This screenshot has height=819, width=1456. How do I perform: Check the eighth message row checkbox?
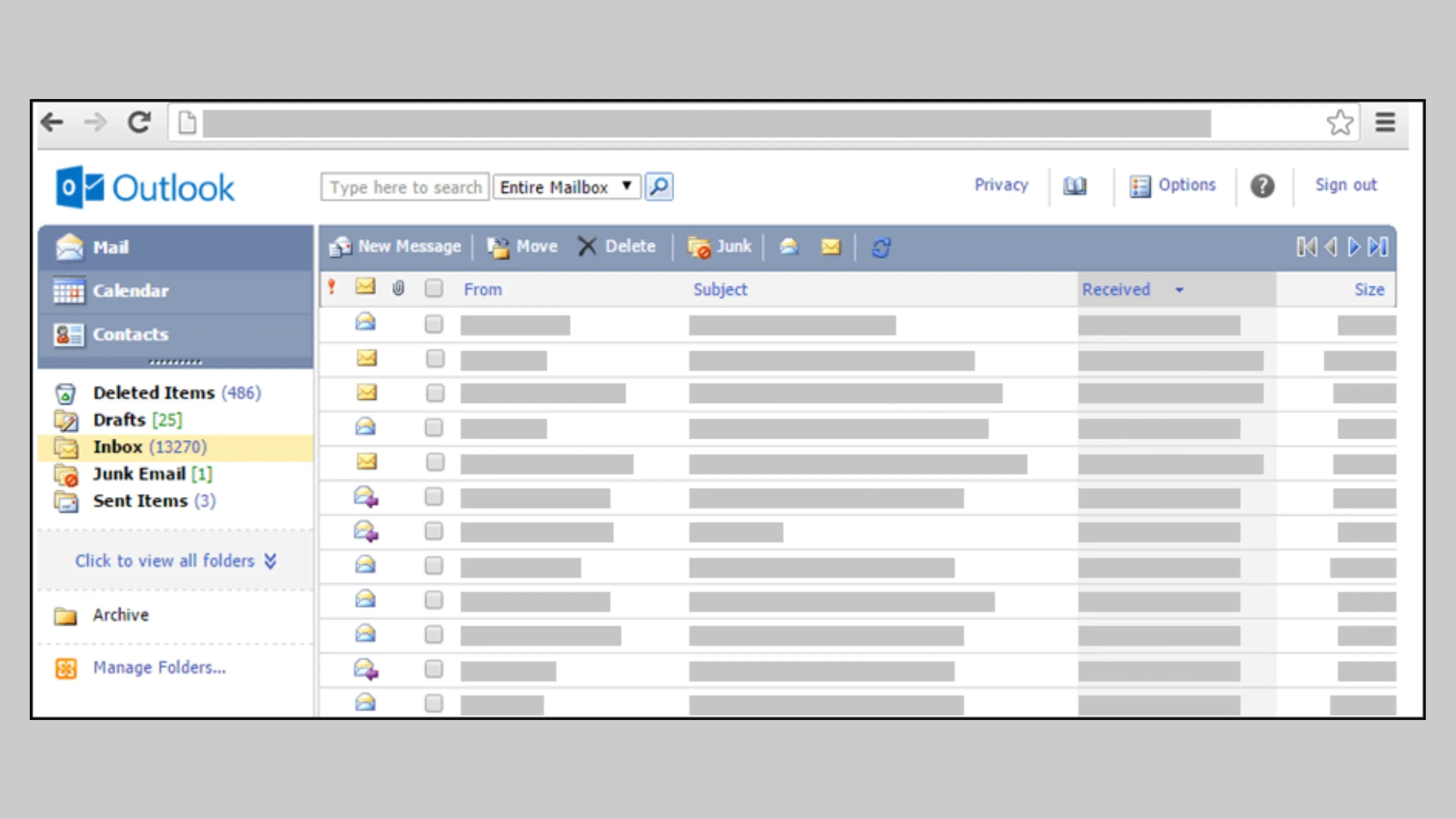(x=434, y=566)
